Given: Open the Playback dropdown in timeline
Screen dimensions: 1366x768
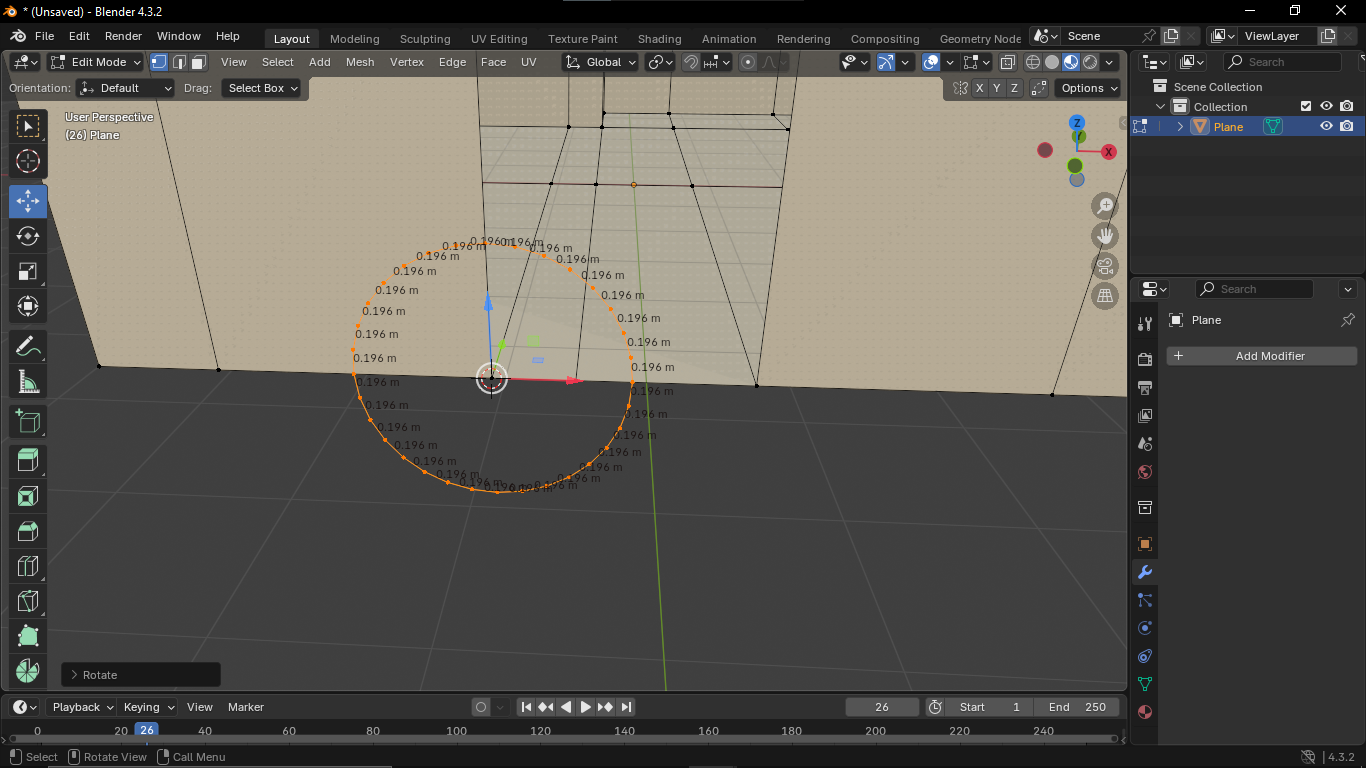Looking at the screenshot, I should coord(83,707).
